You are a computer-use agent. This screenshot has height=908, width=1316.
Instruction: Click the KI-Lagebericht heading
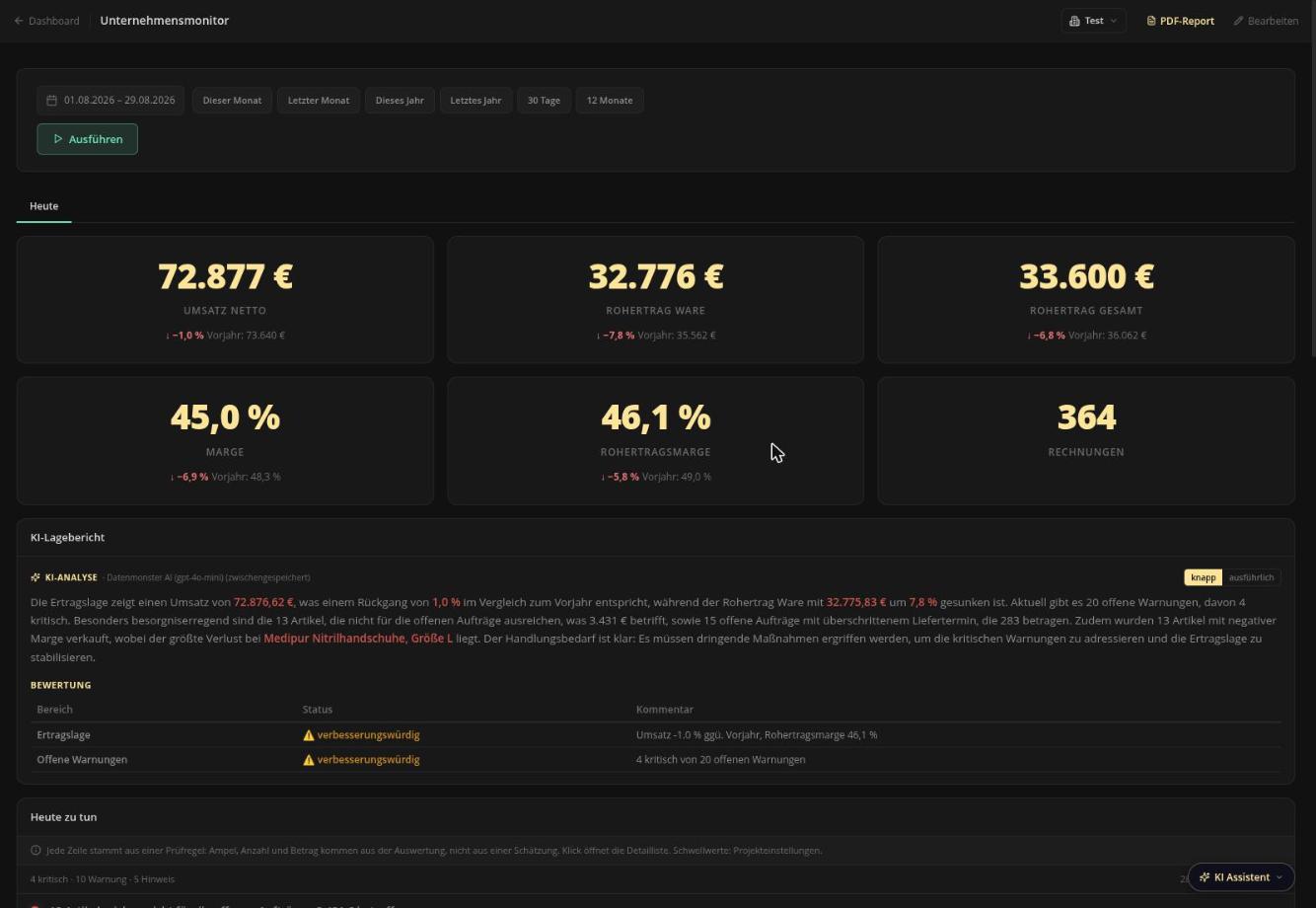pyautogui.click(x=67, y=538)
